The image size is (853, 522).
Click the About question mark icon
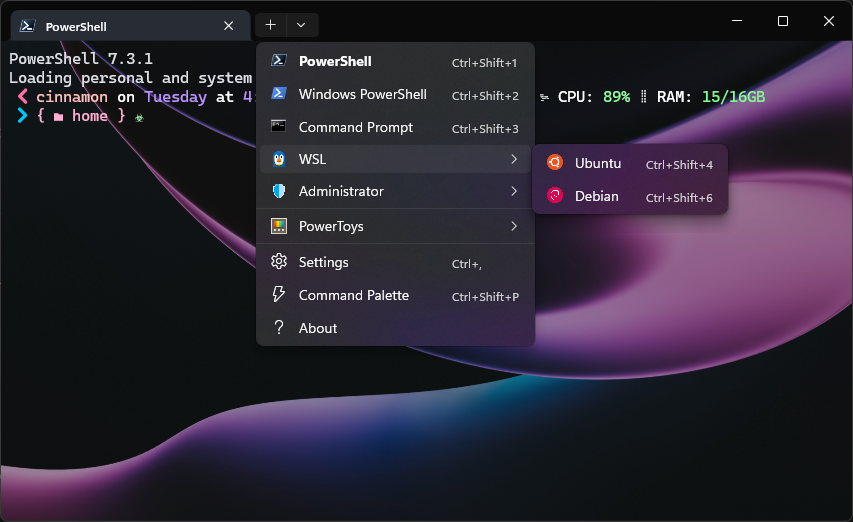(x=279, y=327)
